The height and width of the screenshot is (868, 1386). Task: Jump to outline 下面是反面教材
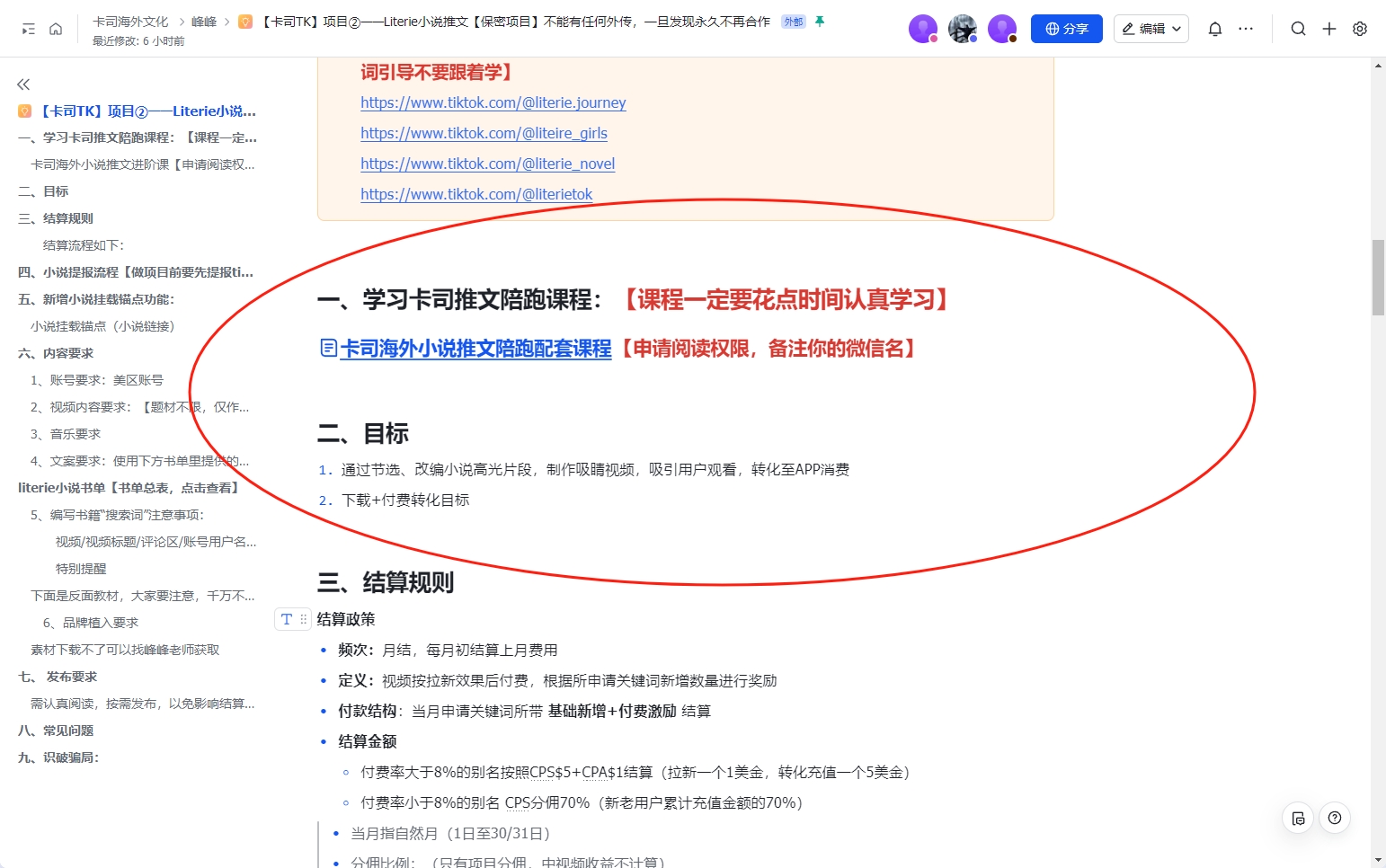tap(143, 596)
